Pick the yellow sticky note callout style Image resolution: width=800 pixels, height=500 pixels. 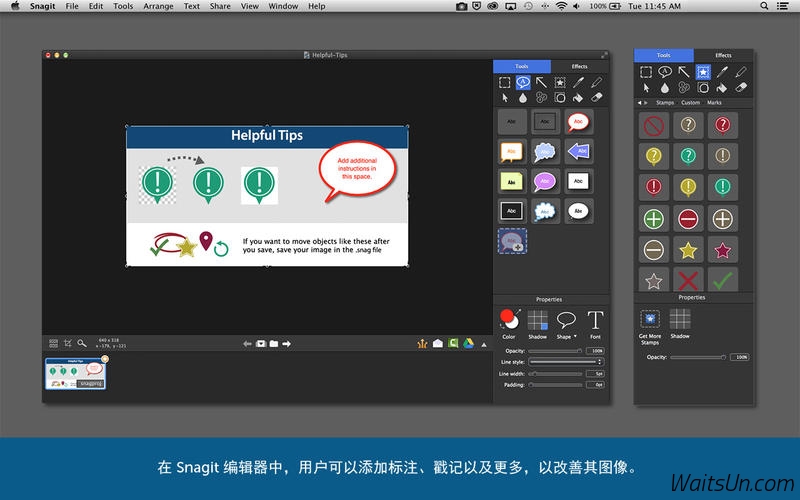(512, 181)
